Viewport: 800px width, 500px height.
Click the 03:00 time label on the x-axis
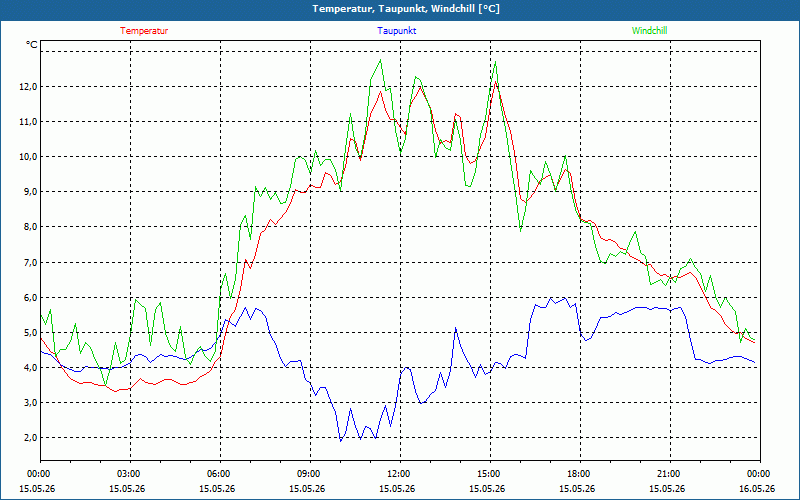130,474
